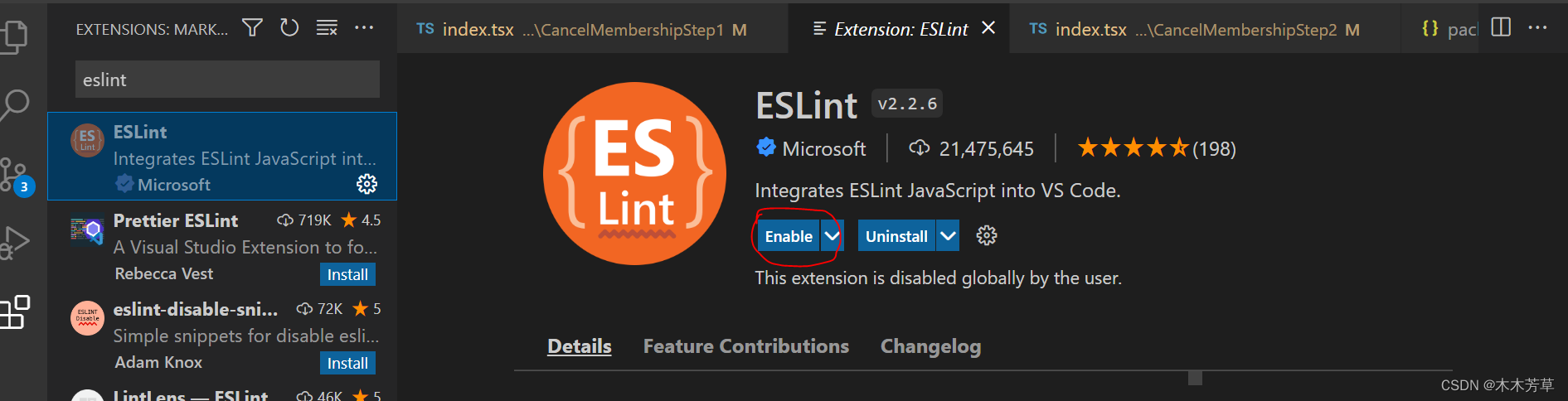Image resolution: width=1568 pixels, height=401 pixels.
Task: Click the large ESLint logo
Action: 634,173
